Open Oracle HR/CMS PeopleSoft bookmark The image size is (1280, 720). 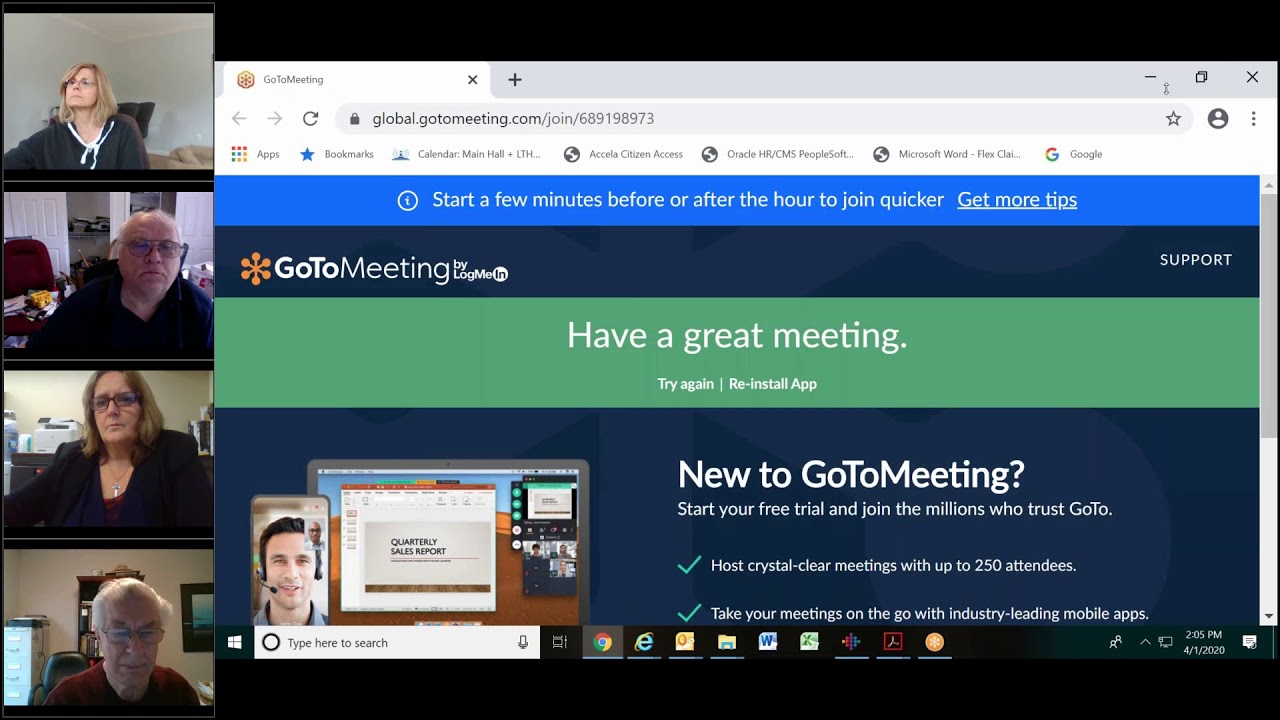(778, 154)
